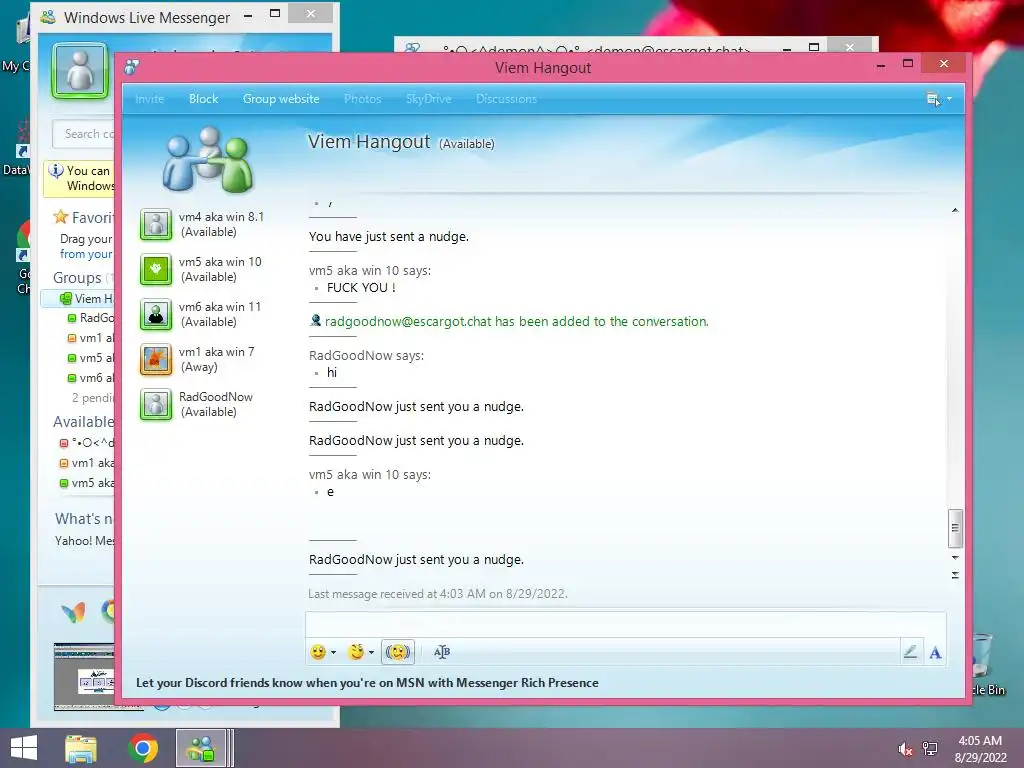Click Block in the conversation toolbar

coord(204,99)
